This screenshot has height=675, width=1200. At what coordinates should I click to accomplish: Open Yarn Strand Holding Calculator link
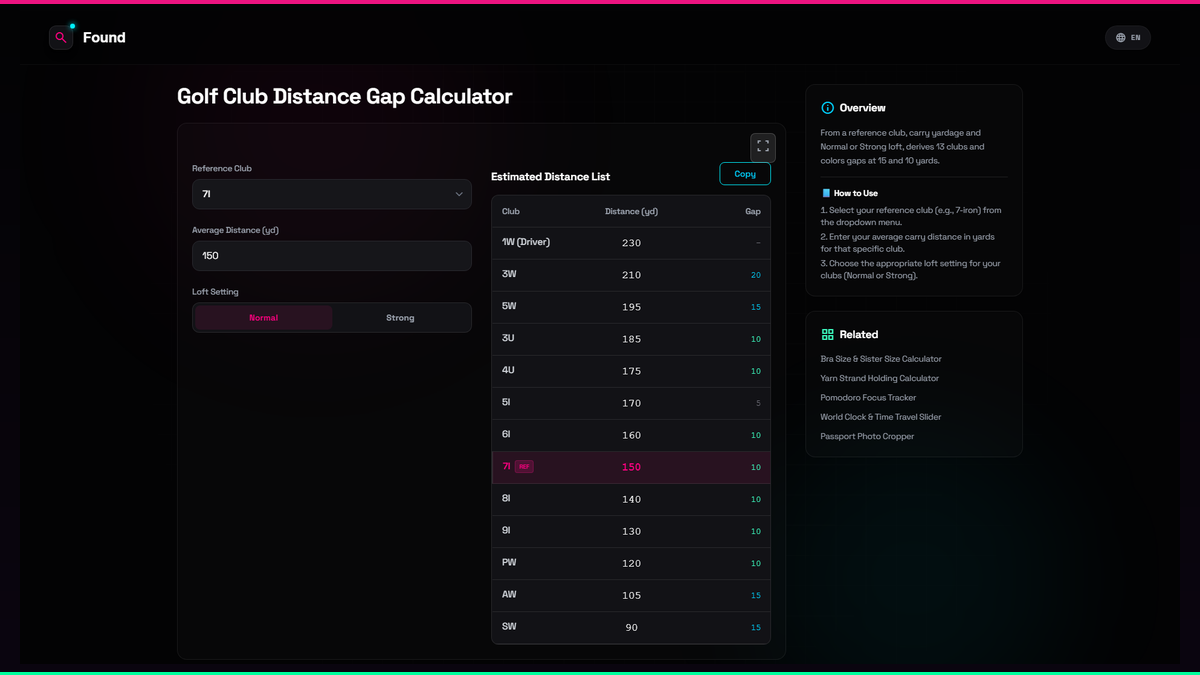[880, 378]
